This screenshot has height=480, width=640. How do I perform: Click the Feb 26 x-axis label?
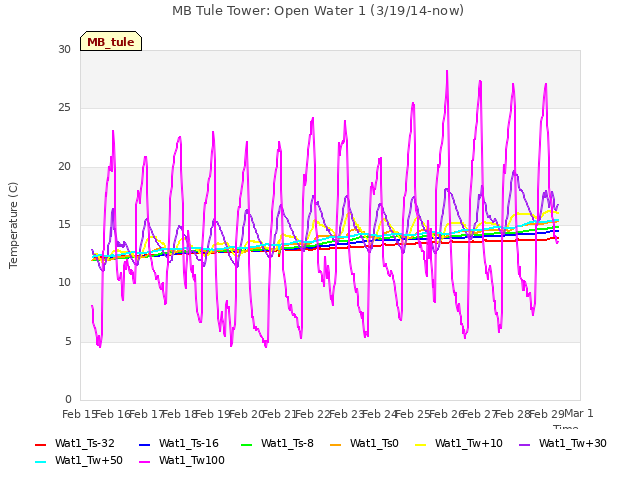(x=446, y=414)
